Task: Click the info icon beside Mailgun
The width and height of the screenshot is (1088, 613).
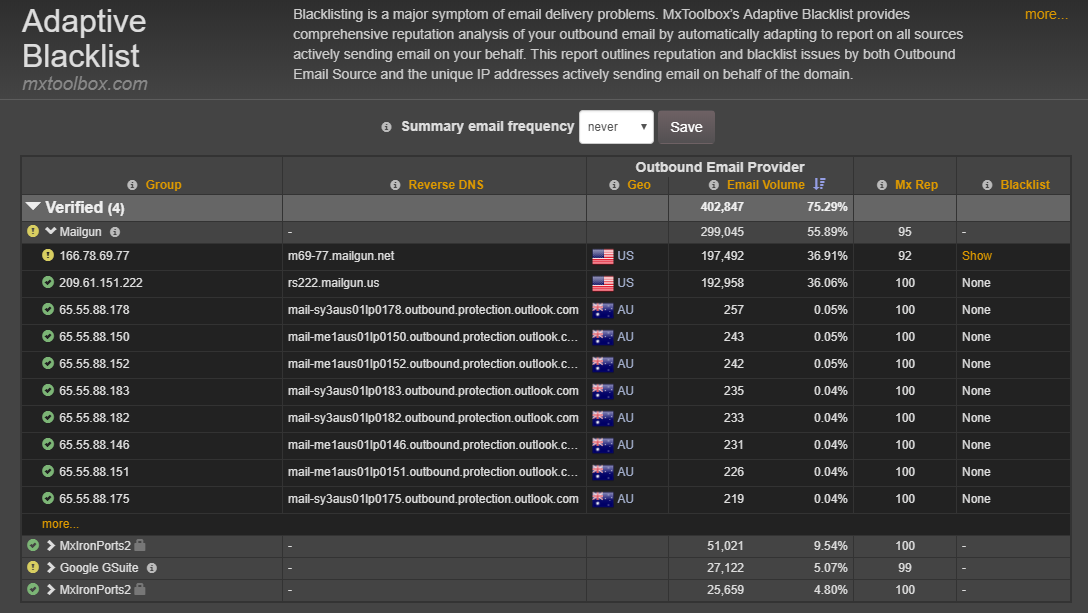Action: click(115, 232)
